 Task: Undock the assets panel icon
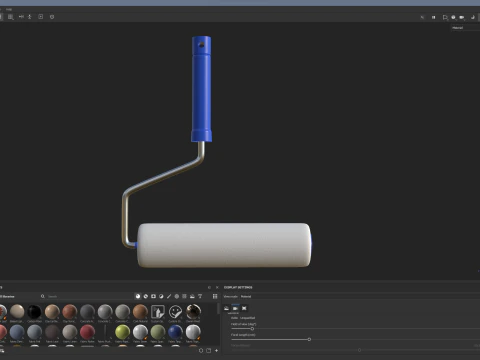[x=209, y=287]
